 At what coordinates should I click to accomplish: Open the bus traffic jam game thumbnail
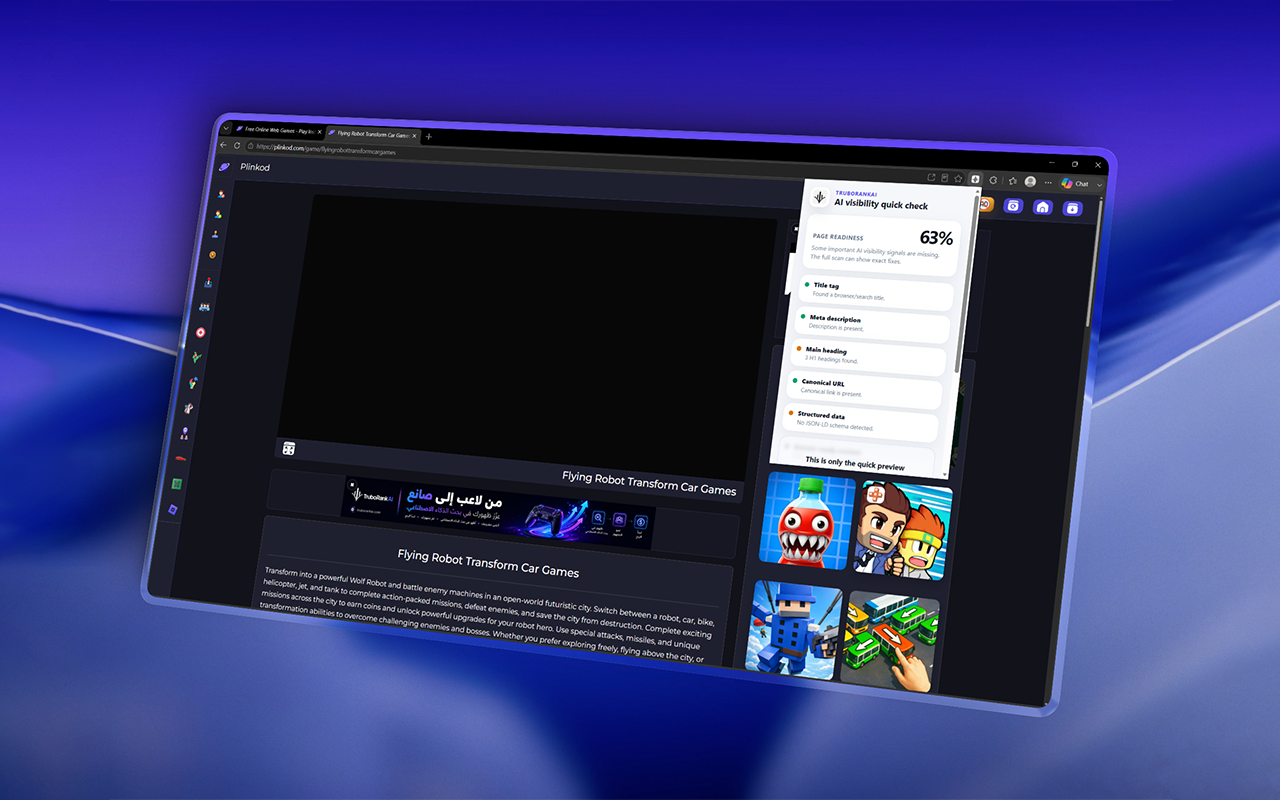[888, 640]
